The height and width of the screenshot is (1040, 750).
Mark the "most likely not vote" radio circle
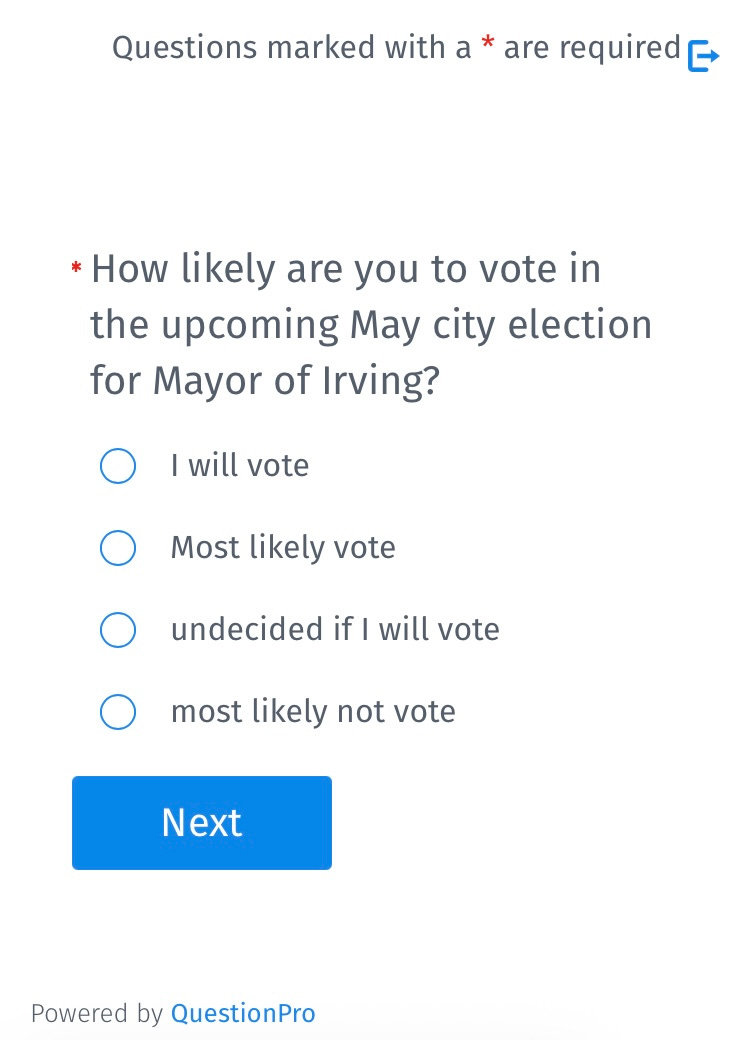pos(118,712)
